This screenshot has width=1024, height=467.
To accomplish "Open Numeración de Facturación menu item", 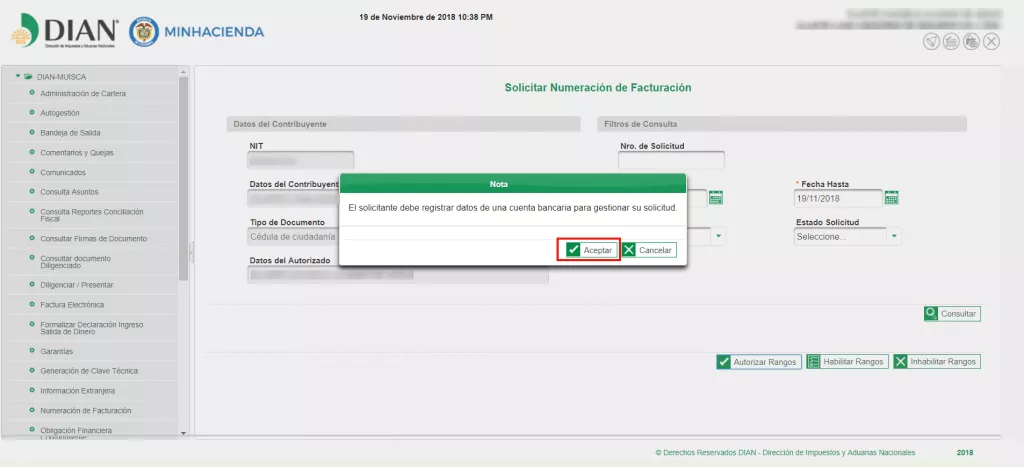I will click(x=85, y=411).
